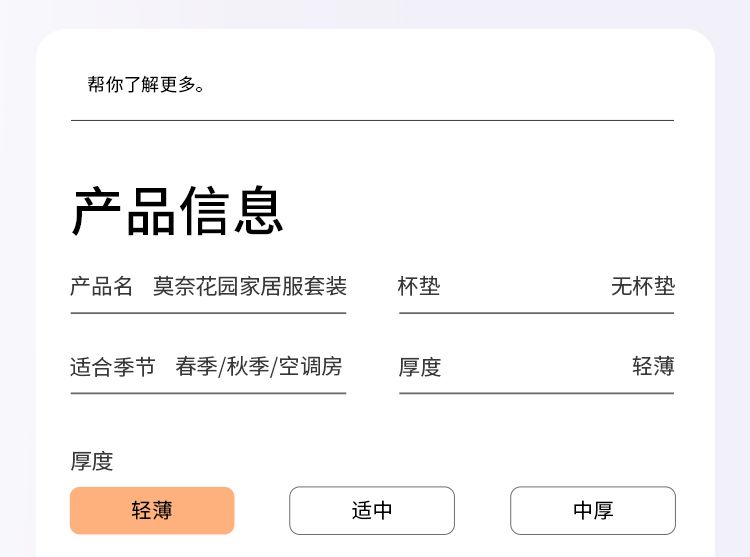Viewport: 750px width, 557px height.
Task: Click the underline beneath the 厚度 info row
Action: pos(536,393)
